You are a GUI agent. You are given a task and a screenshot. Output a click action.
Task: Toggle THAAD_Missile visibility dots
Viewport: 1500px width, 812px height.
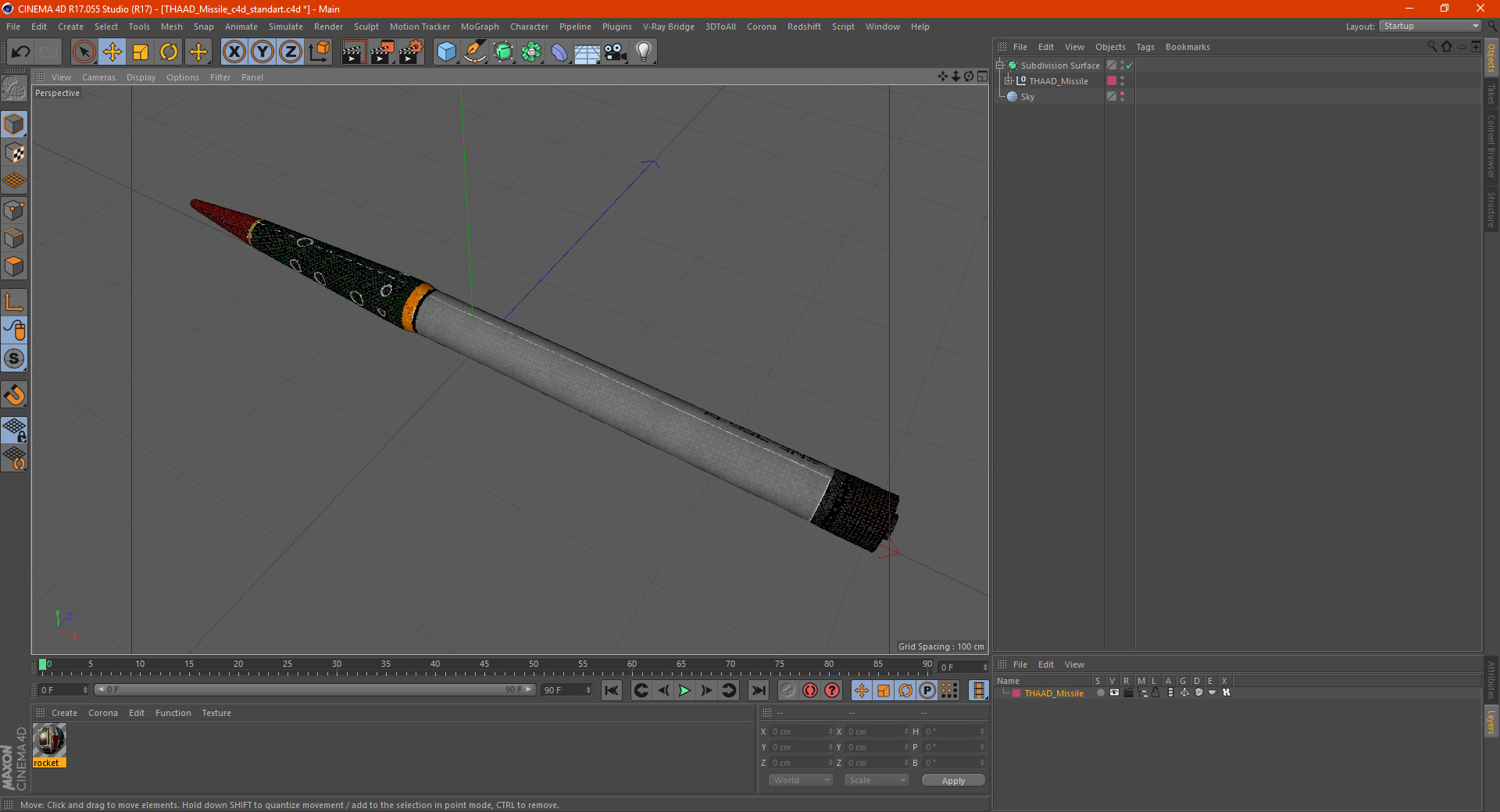tap(1122, 80)
